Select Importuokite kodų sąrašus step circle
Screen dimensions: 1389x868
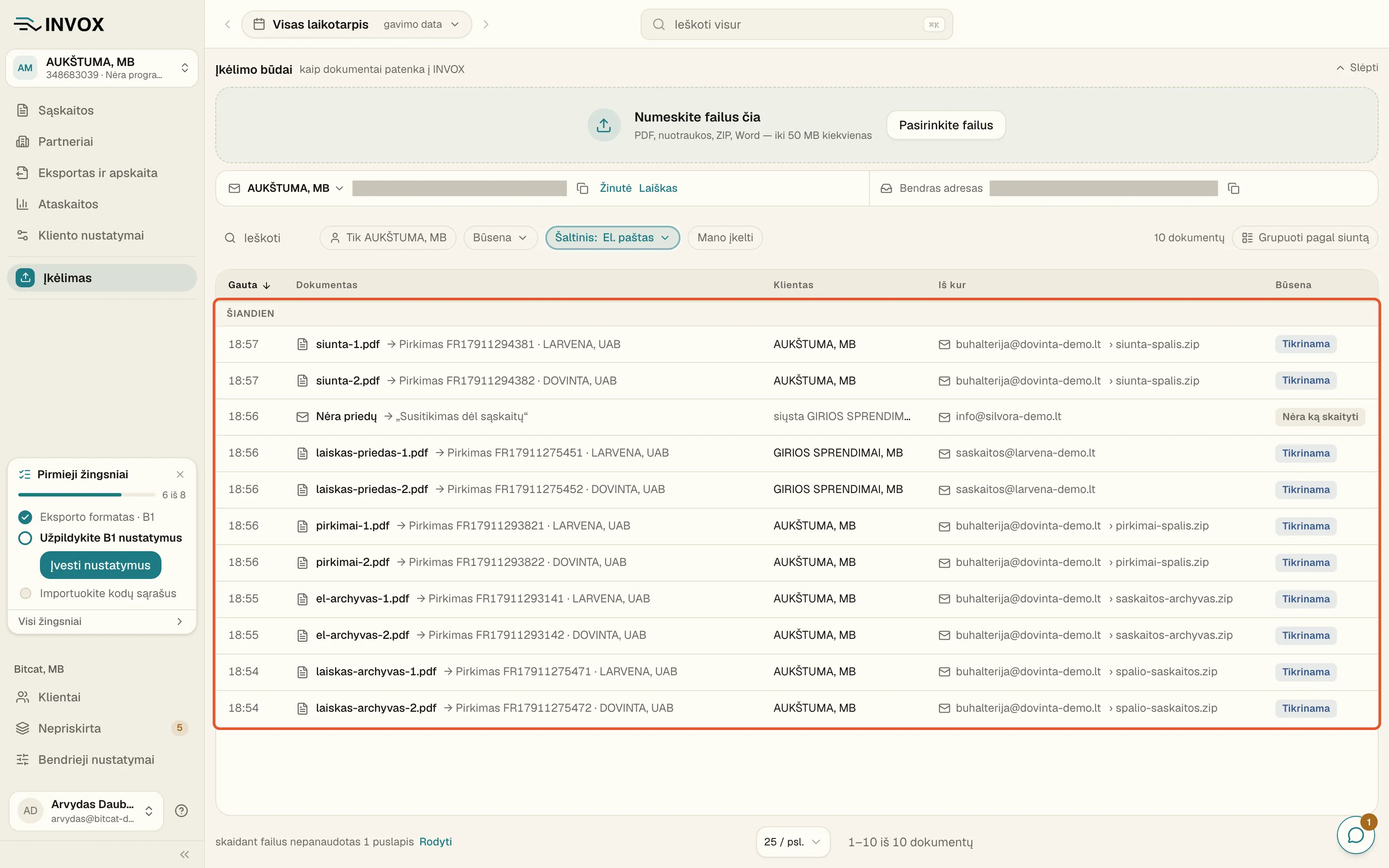[25, 593]
